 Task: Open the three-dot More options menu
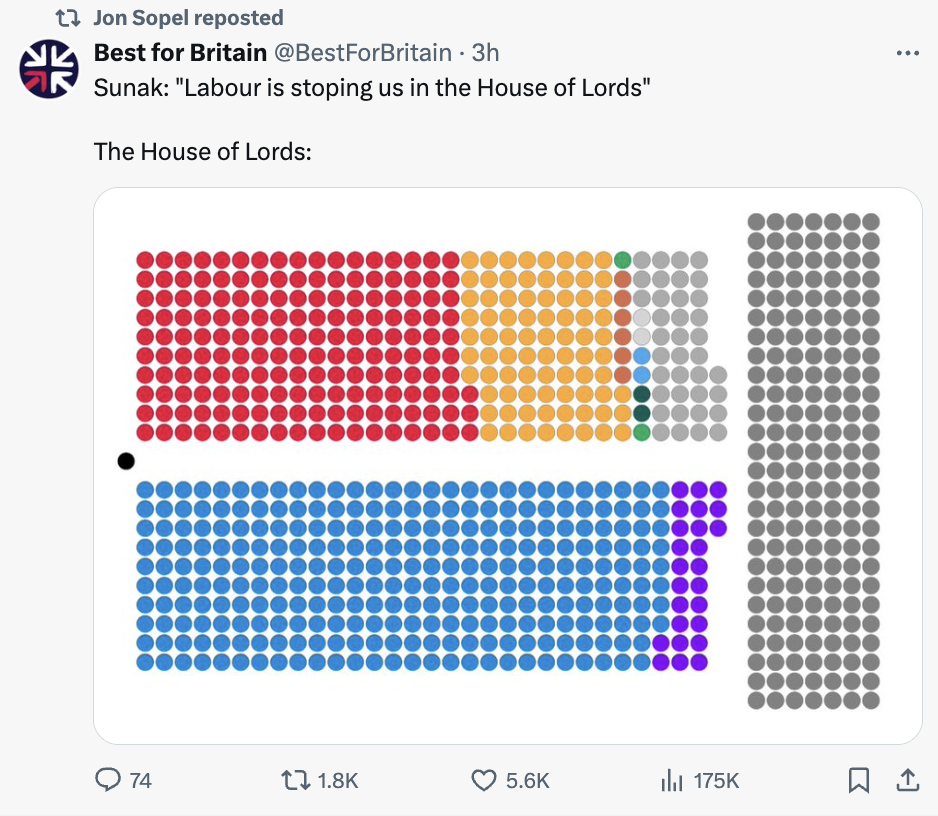[907, 53]
